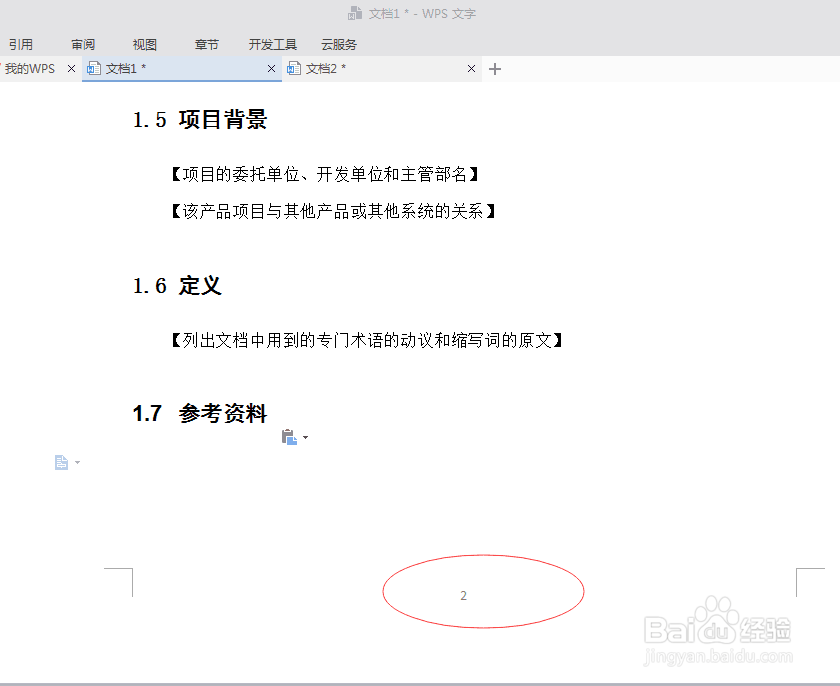Screen dimensions: 840x686
Task: Switch to the 开发工具 ribbon tab
Action: (x=271, y=44)
